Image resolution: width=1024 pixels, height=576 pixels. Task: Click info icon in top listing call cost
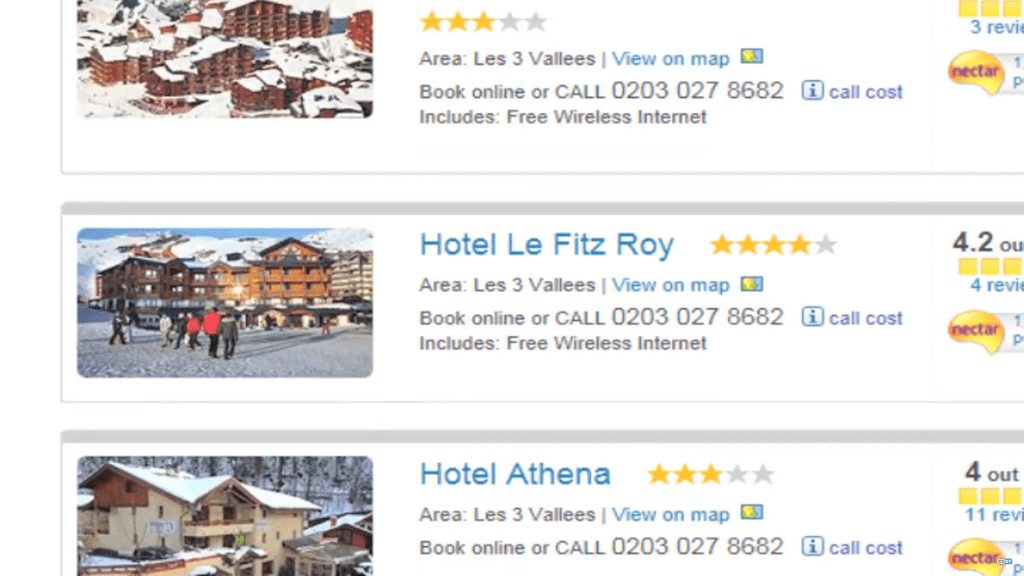[813, 91]
